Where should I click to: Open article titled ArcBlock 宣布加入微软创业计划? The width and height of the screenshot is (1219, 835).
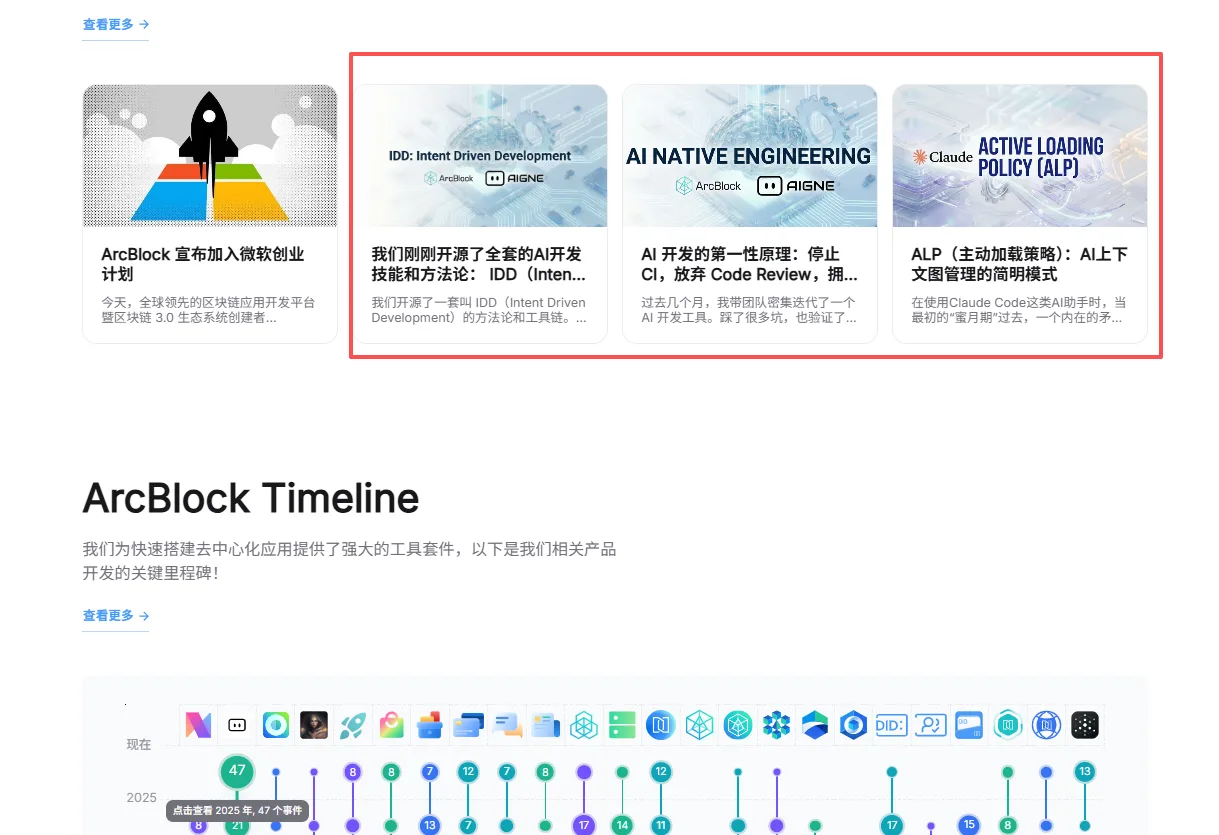tap(203, 264)
